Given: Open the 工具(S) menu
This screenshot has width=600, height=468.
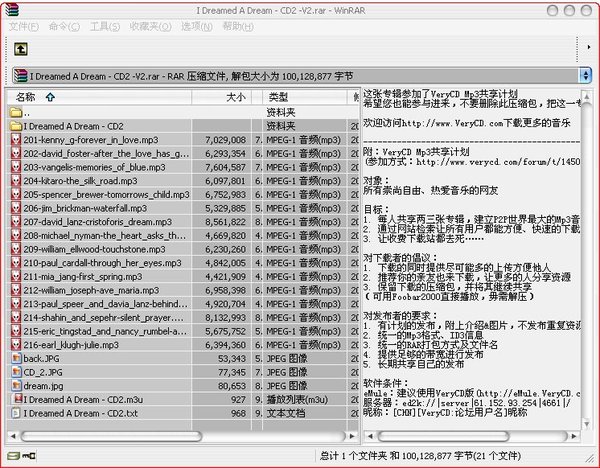Looking at the screenshot, I should point(105,26).
